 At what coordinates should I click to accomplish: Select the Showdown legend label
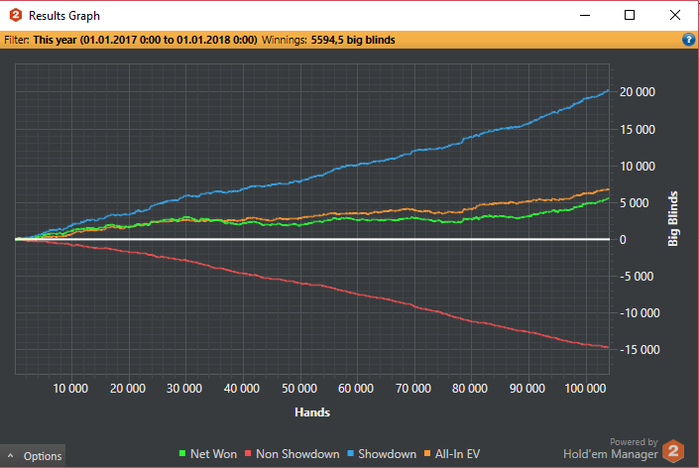pos(387,454)
